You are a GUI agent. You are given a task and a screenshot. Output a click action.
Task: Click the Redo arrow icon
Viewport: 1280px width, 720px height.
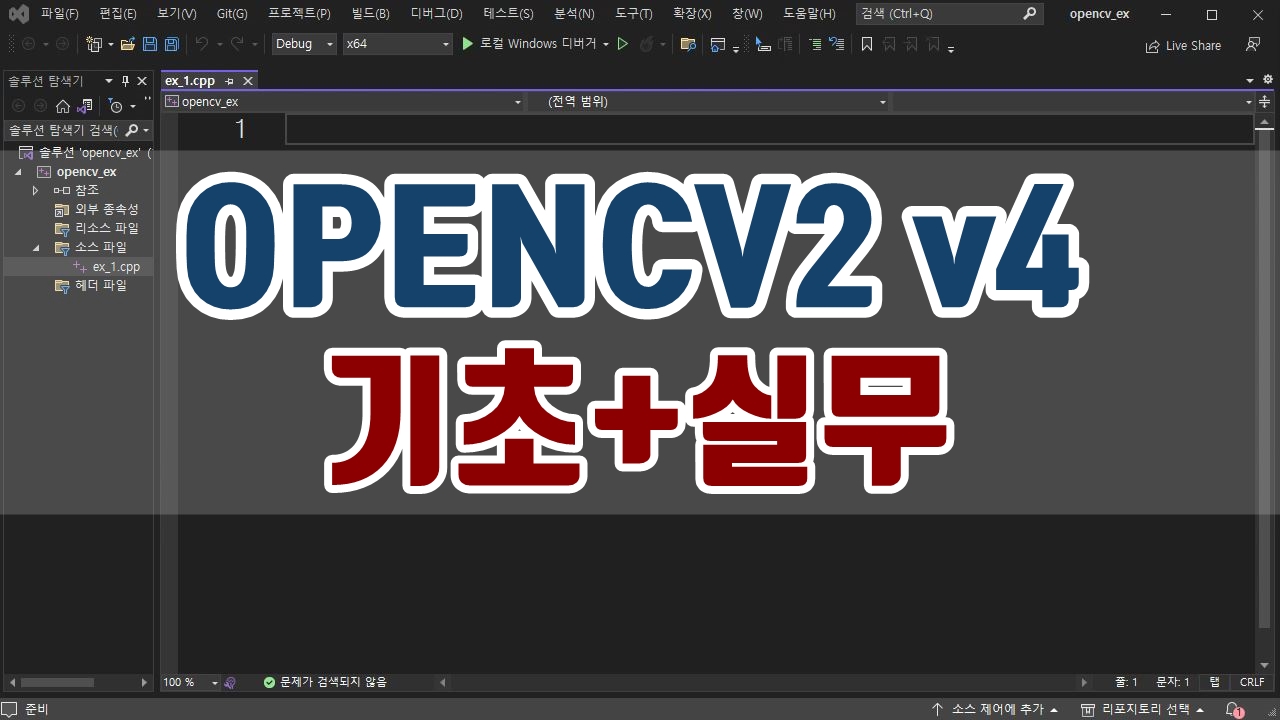[x=237, y=44]
